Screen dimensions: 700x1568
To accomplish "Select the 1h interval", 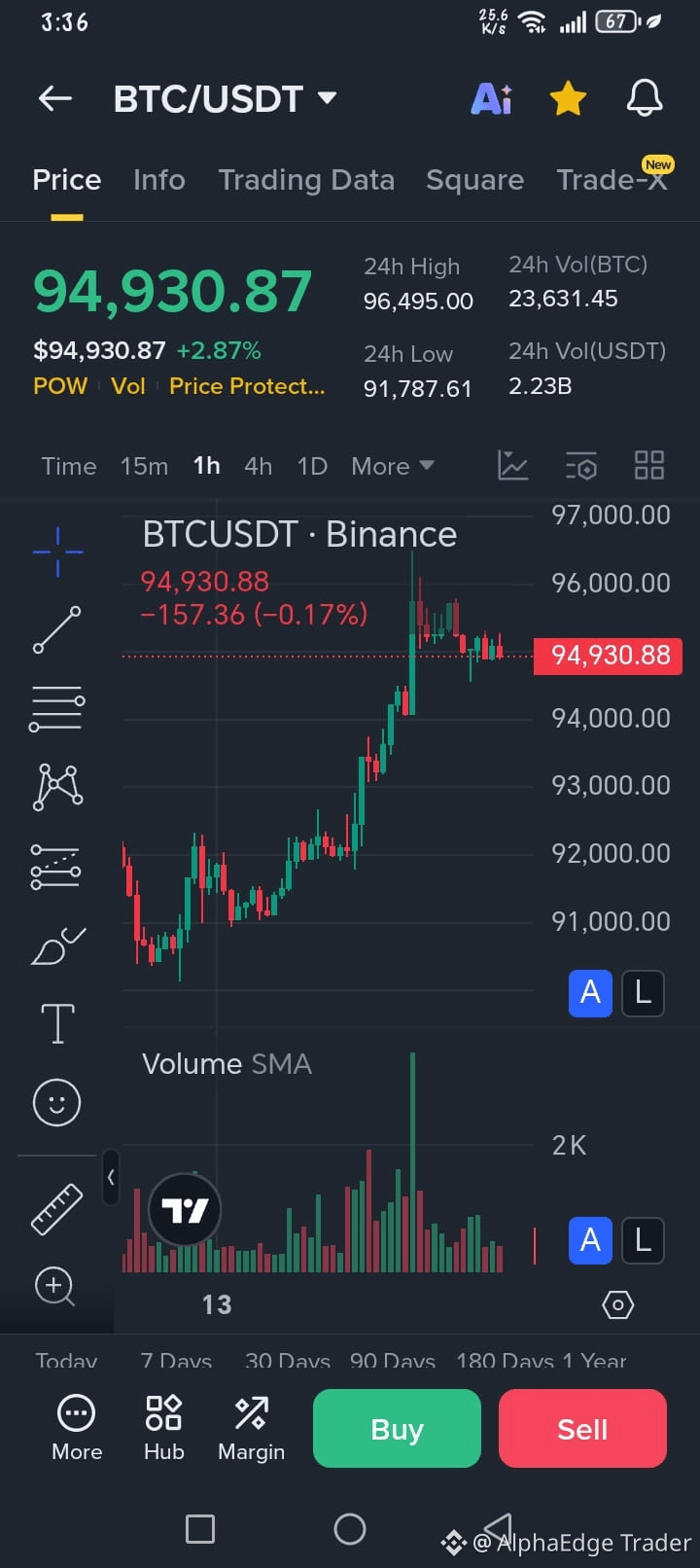I will (x=206, y=466).
